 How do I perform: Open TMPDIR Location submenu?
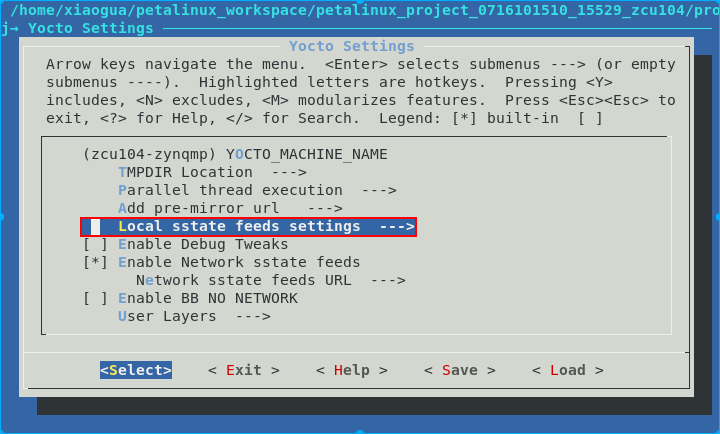click(x=212, y=172)
